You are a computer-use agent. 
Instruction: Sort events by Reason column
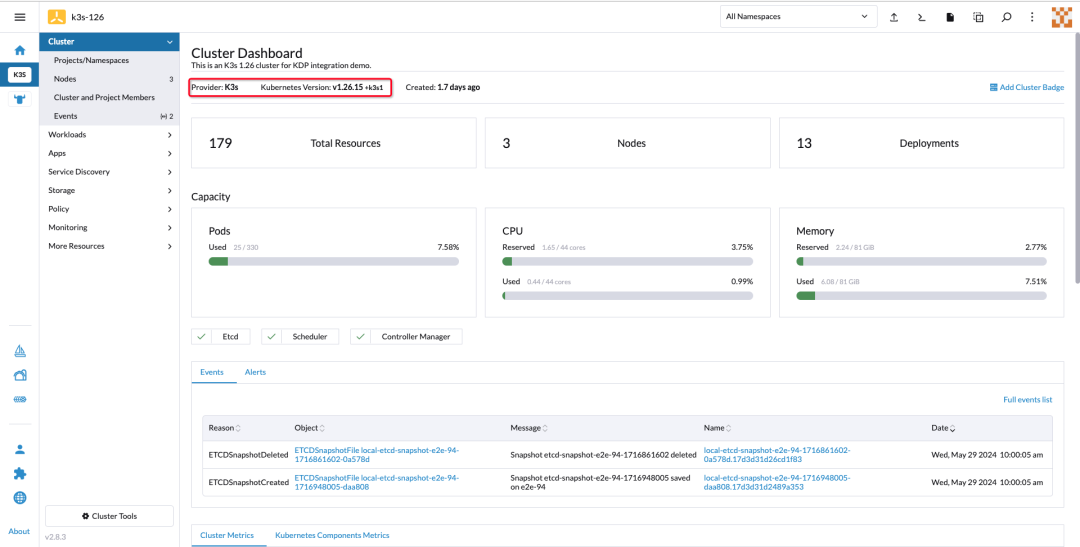(x=225, y=428)
